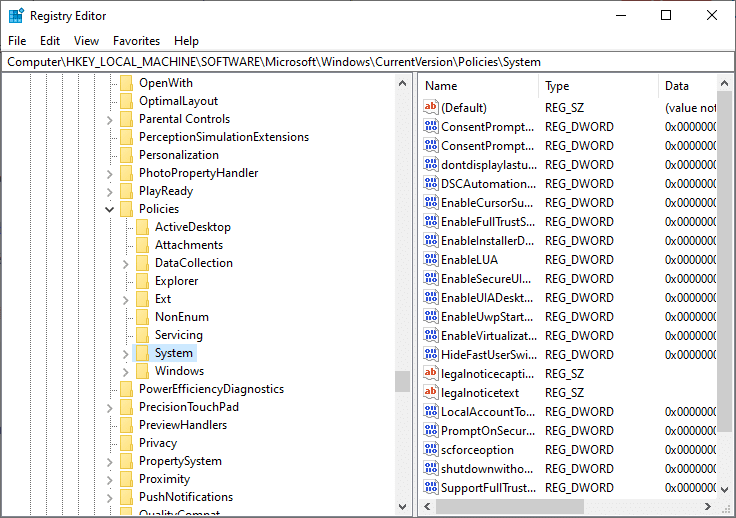
Task: Open the Edit menu
Action: pyautogui.click(x=50, y=41)
